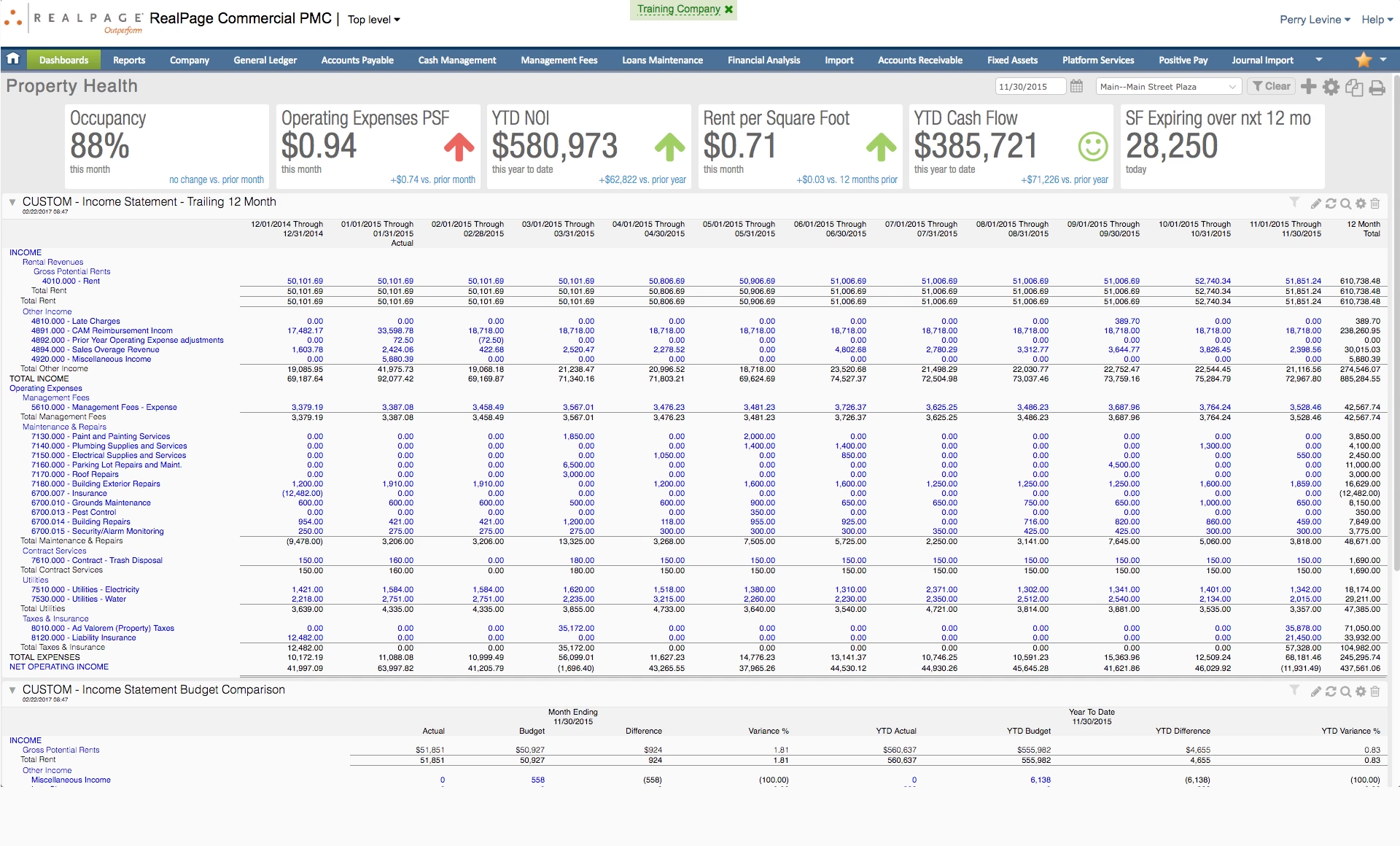Open the calendar date picker
This screenshot has width=1400, height=846.
click(x=1078, y=86)
